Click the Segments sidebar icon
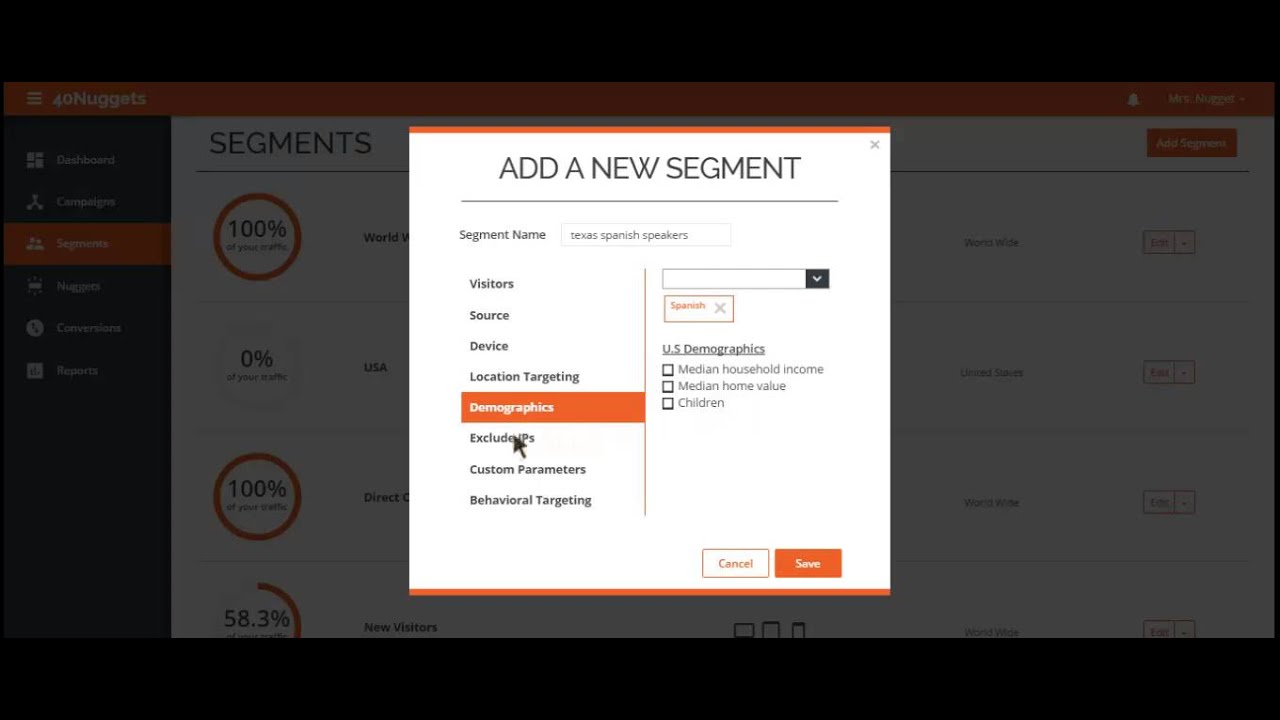This screenshot has height=720, width=1280. point(35,244)
